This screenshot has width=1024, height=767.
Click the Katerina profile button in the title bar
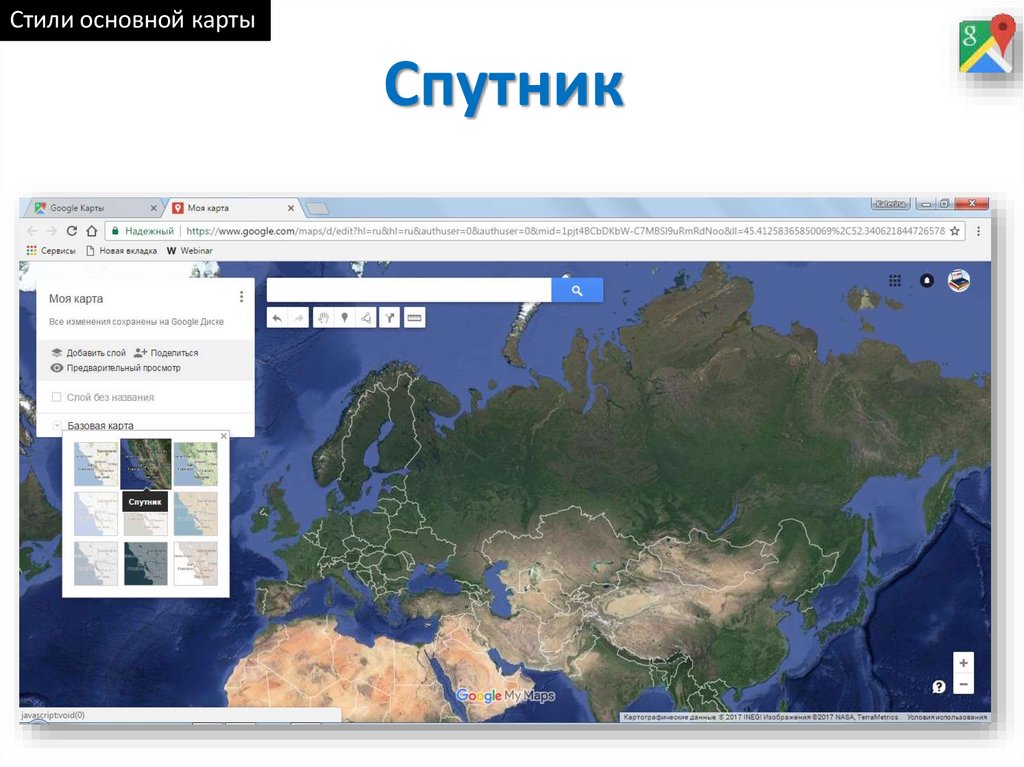click(x=889, y=204)
